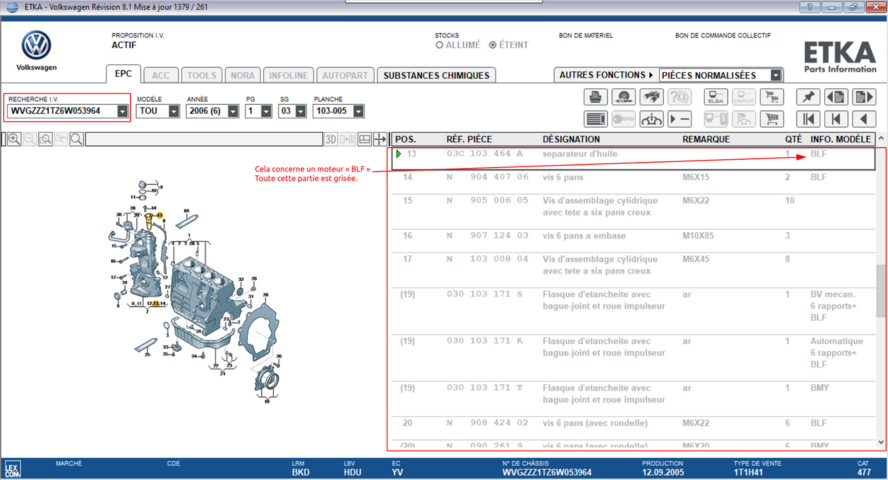Click the icon with info mark over arcs
Screen dimensions: 888x480
tap(651, 119)
